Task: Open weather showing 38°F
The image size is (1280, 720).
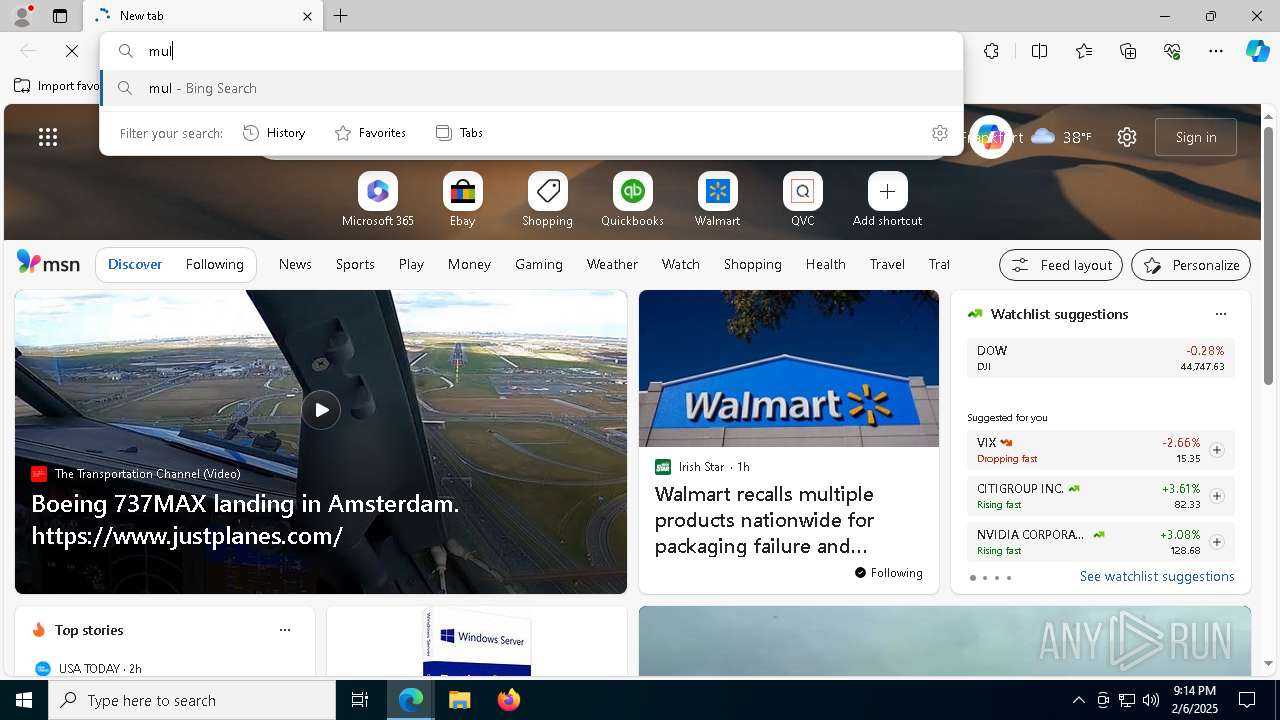Action: [x=1062, y=137]
